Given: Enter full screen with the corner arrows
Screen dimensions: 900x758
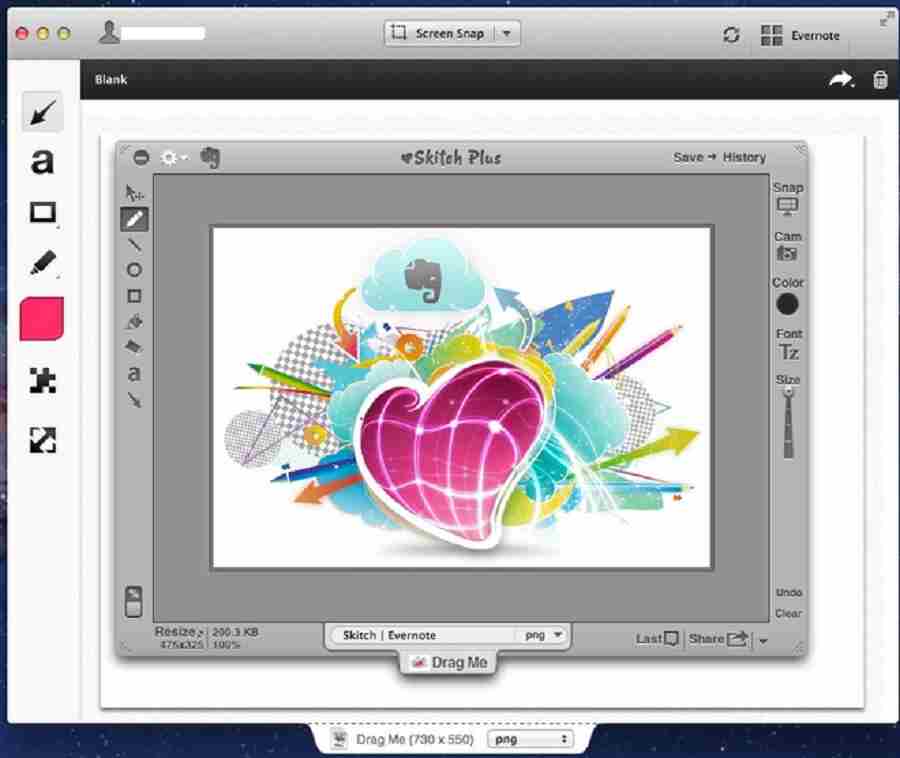Looking at the screenshot, I should [886, 20].
